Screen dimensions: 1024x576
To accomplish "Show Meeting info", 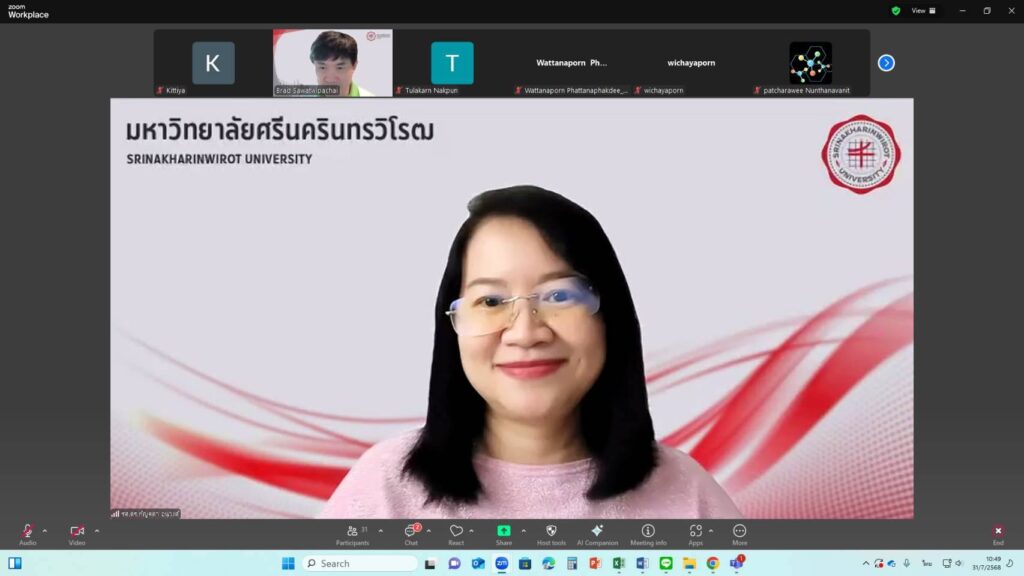I will [x=648, y=534].
